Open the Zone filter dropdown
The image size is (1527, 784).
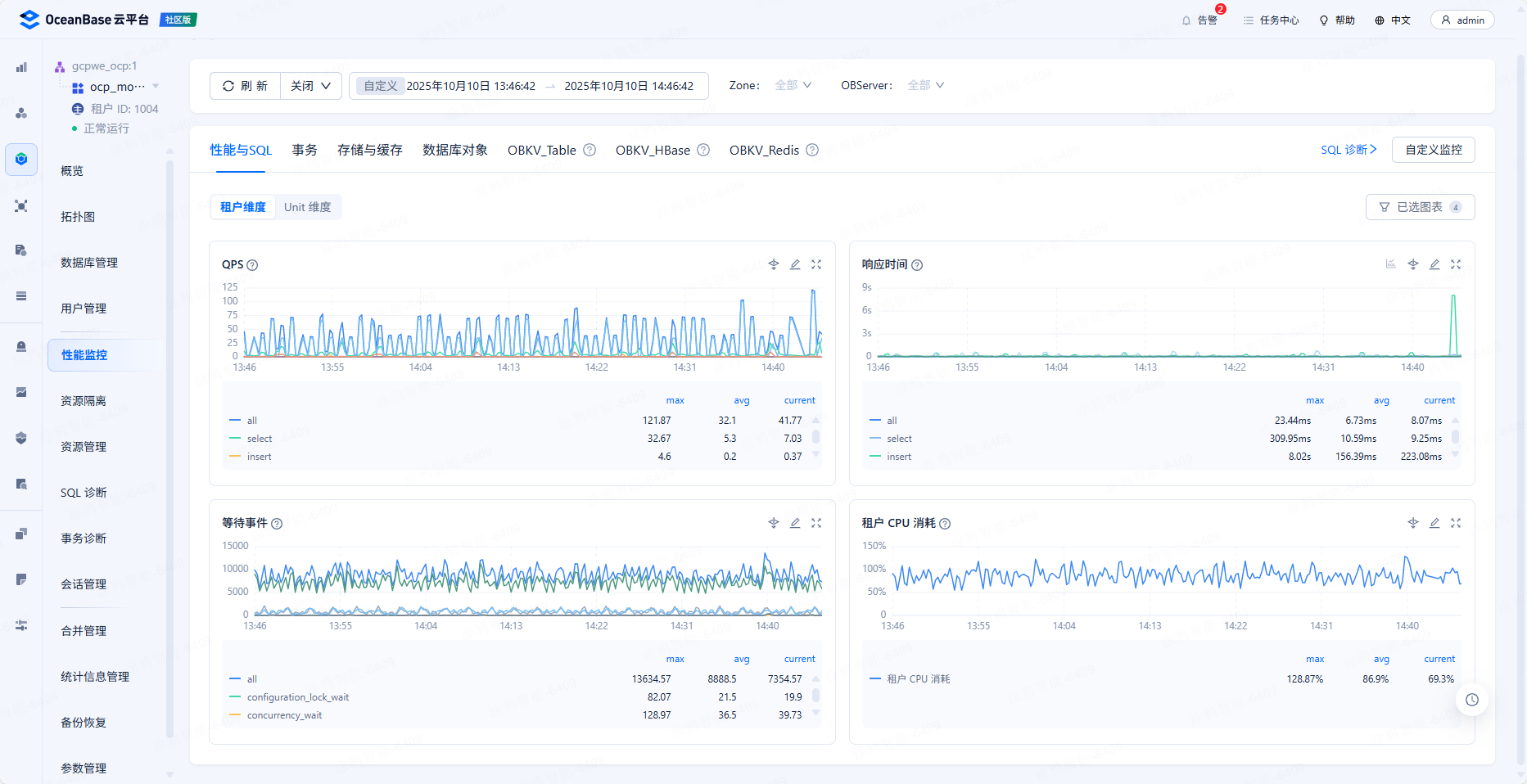(x=793, y=85)
